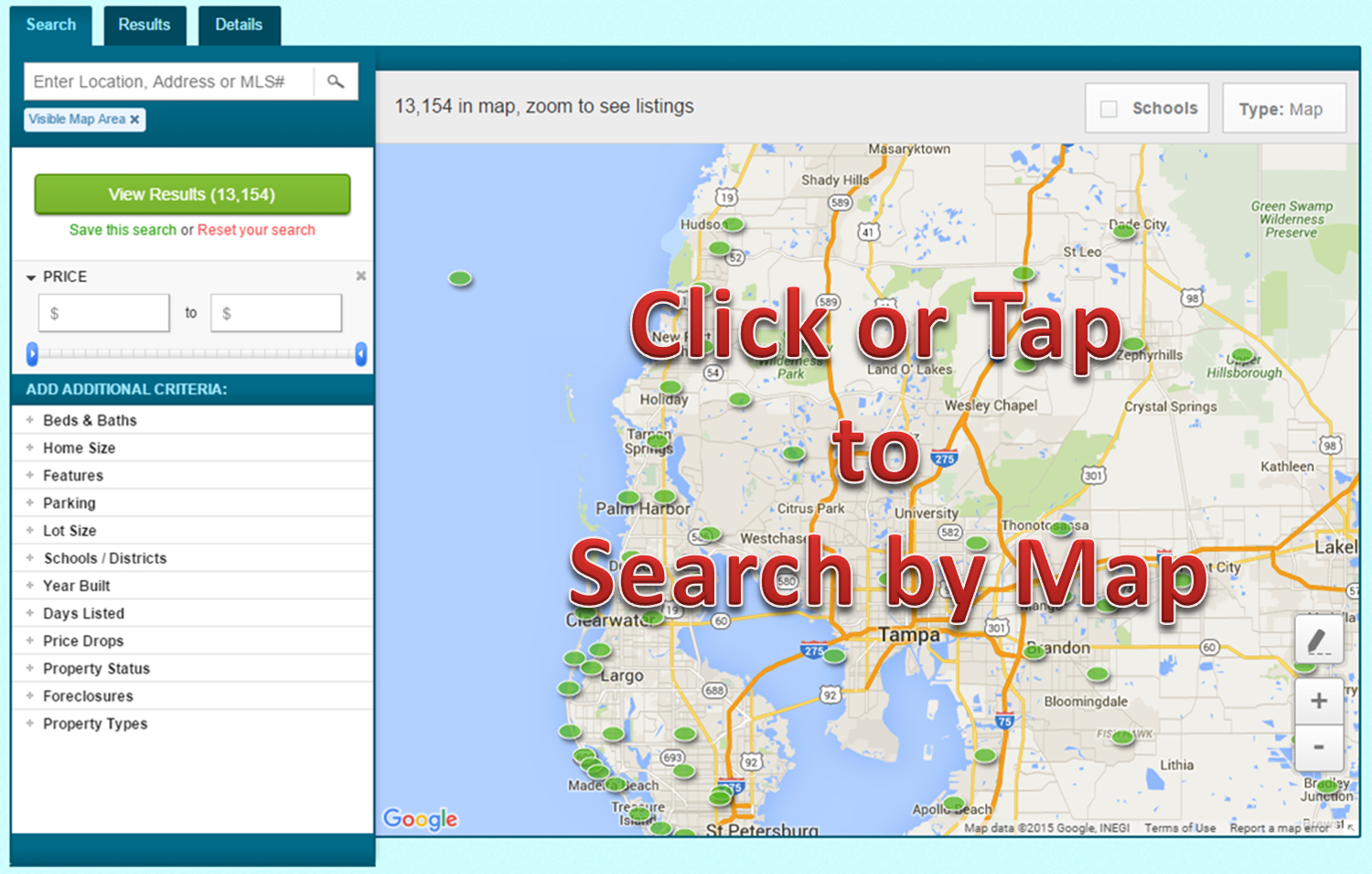Click the Reset your search link
This screenshot has height=874, width=1372.
256,230
